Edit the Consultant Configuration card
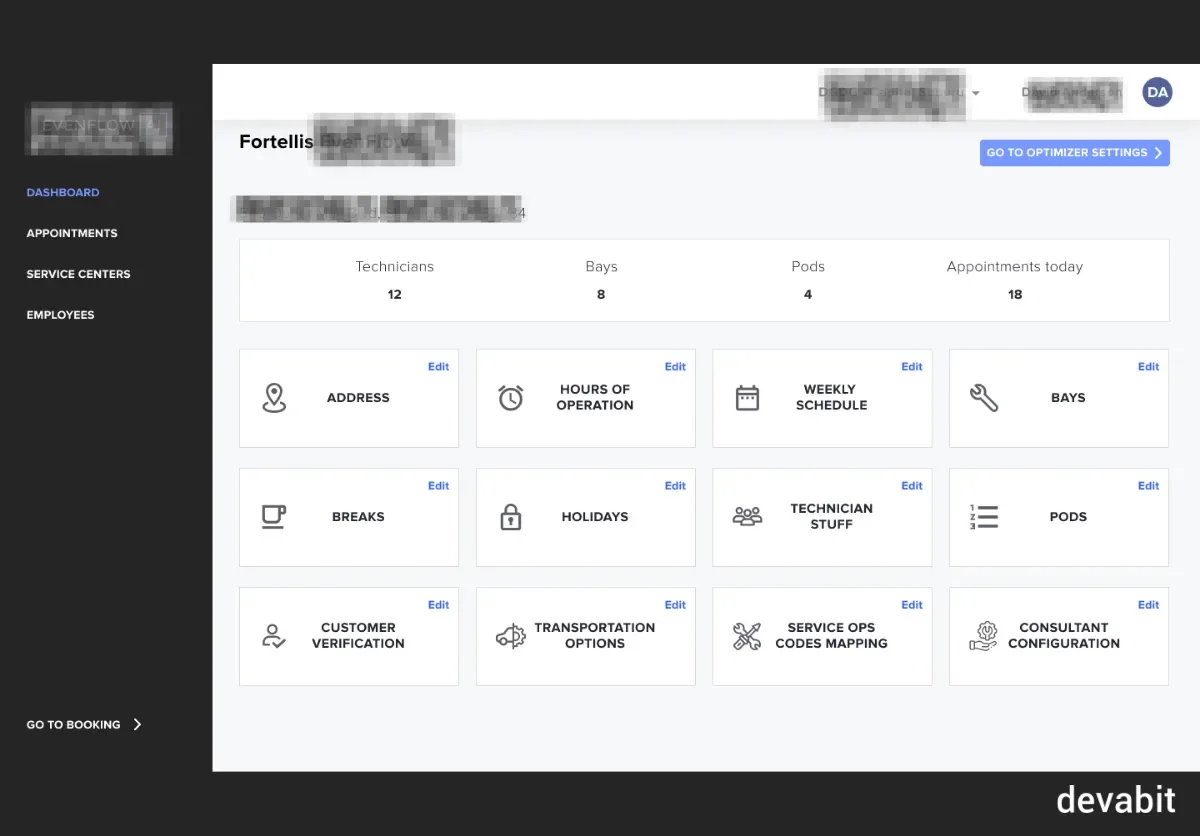The height and width of the screenshot is (836, 1200). coord(1148,605)
